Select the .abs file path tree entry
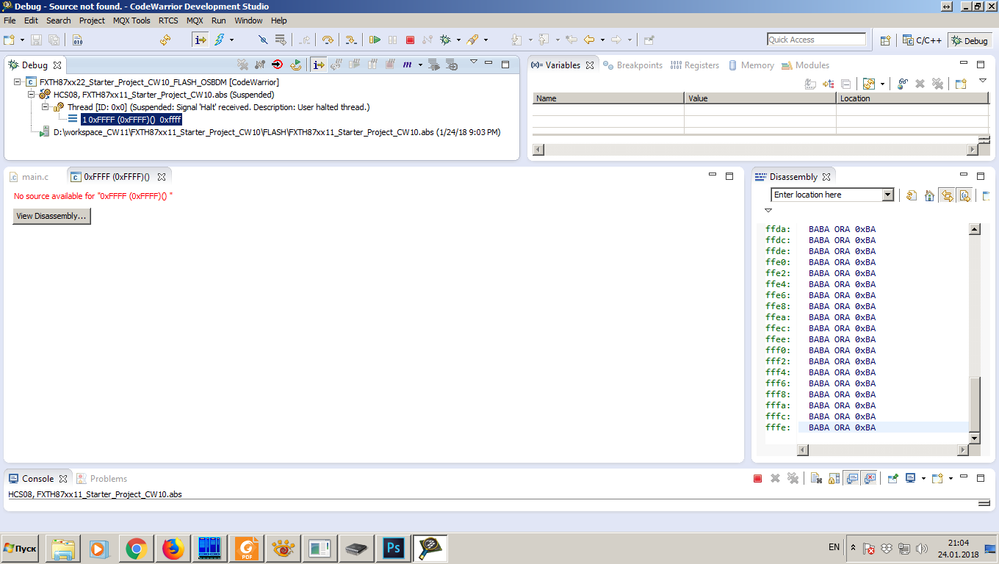999x564 pixels. click(x=277, y=132)
